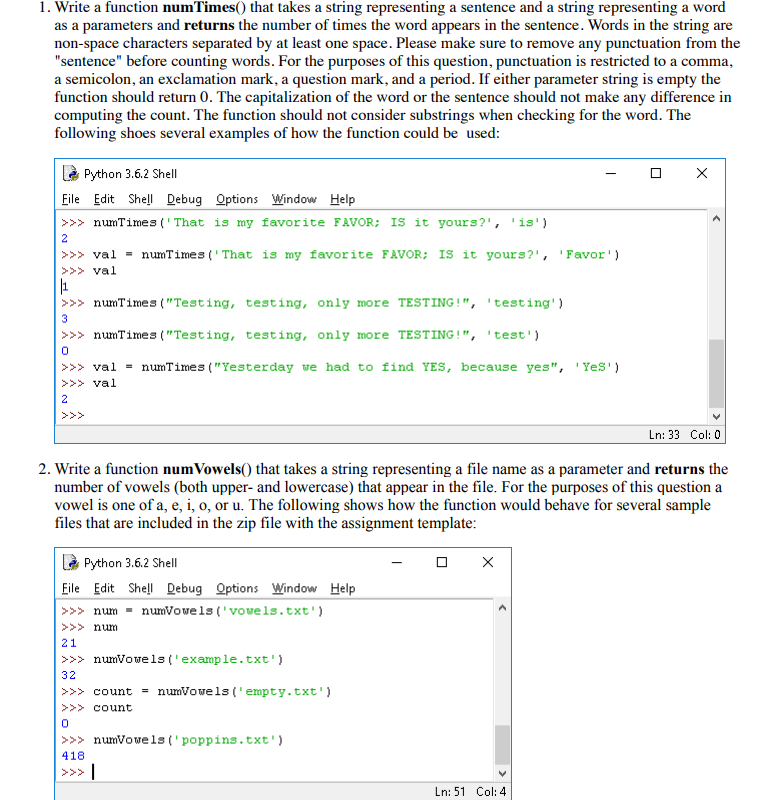This screenshot has height=800, width=777.
Task: Click the 'test' string argument
Action: 509,335
